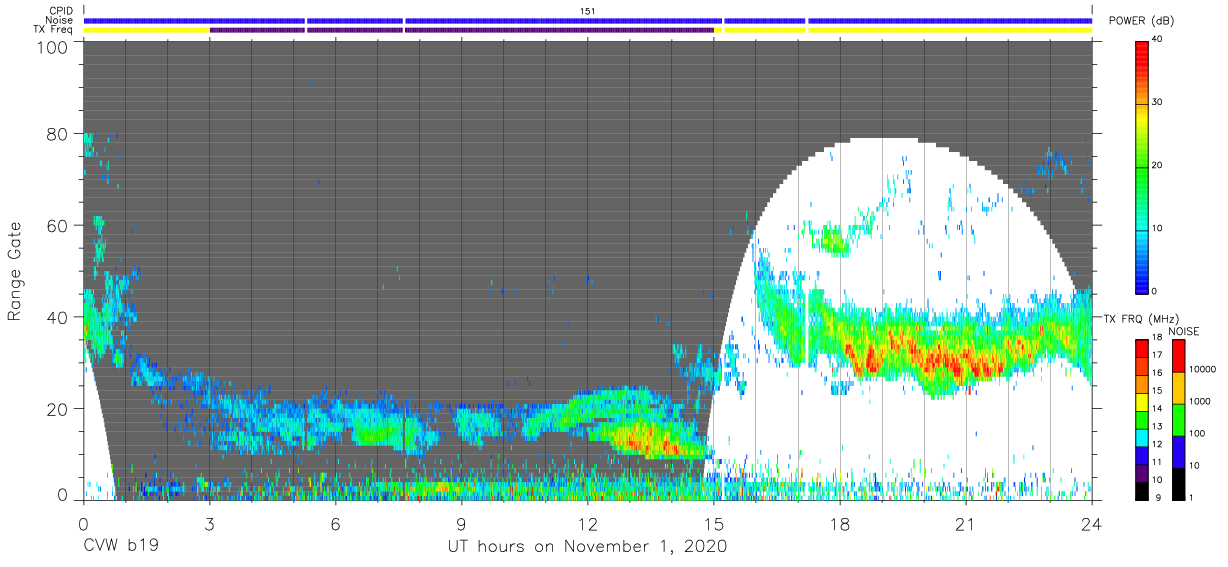The height and width of the screenshot is (567, 1228).
Task: Select the 21 tick on the UT hours axis
Action: point(966,523)
